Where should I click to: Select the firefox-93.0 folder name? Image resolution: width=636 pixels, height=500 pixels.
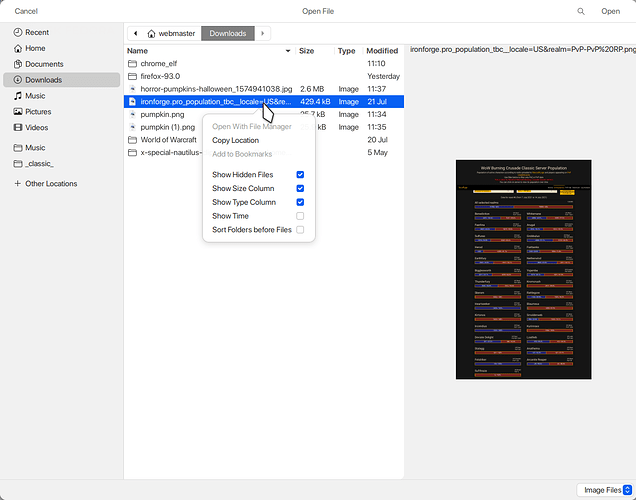(x=160, y=76)
